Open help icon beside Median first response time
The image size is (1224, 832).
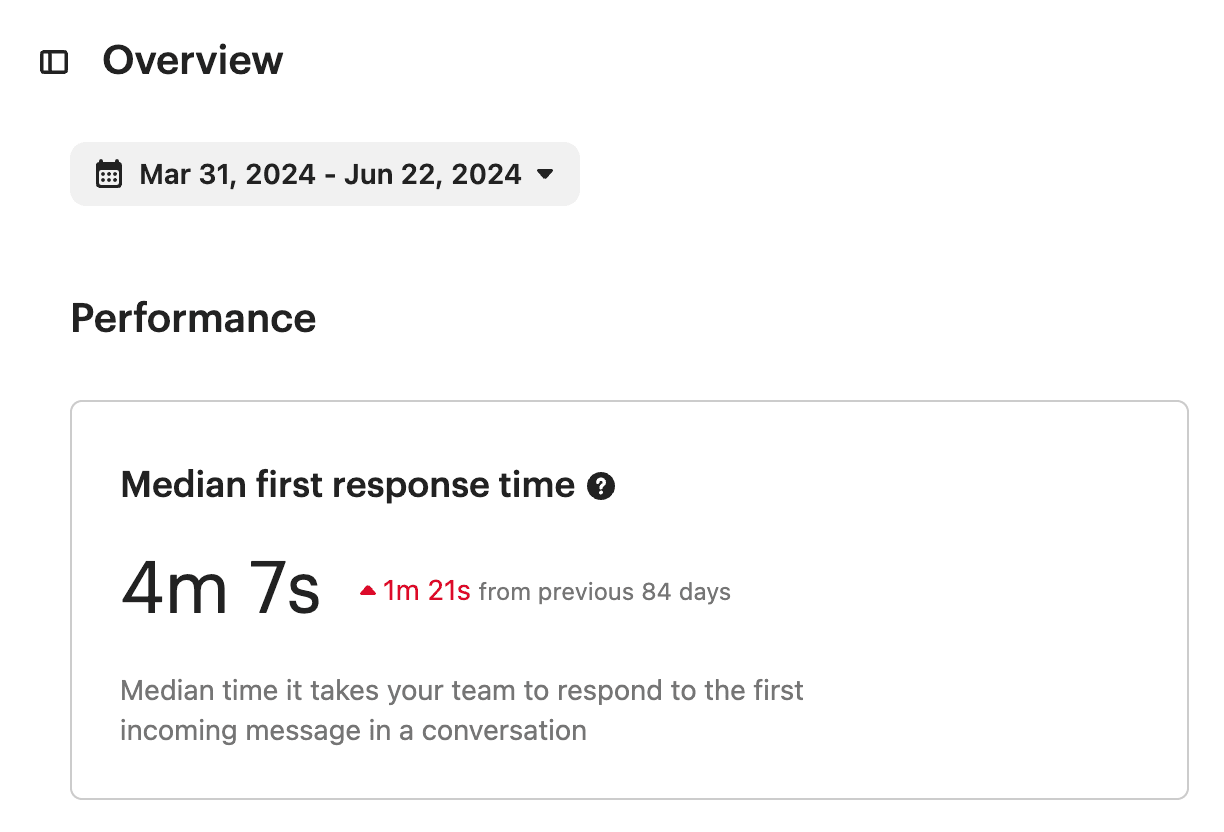coord(601,487)
